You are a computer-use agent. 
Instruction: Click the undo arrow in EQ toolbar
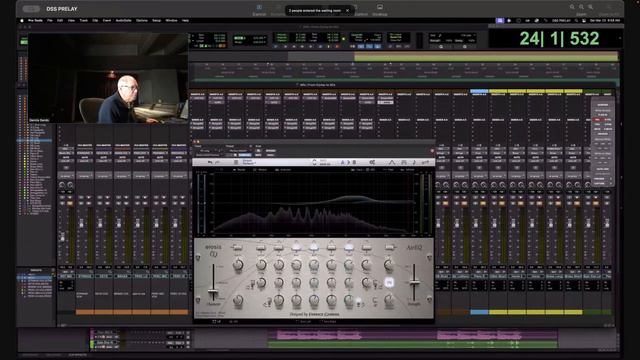pos(210,162)
